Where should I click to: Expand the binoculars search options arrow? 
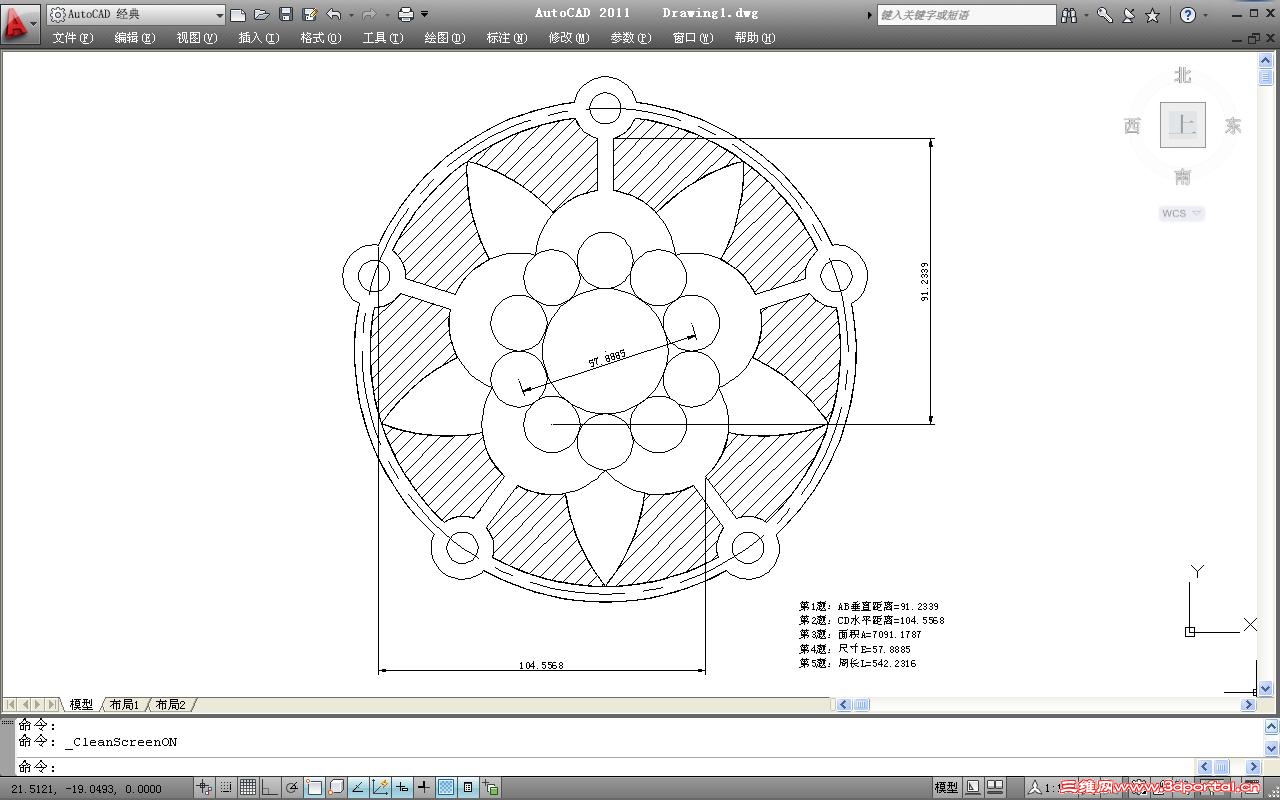1086,15
